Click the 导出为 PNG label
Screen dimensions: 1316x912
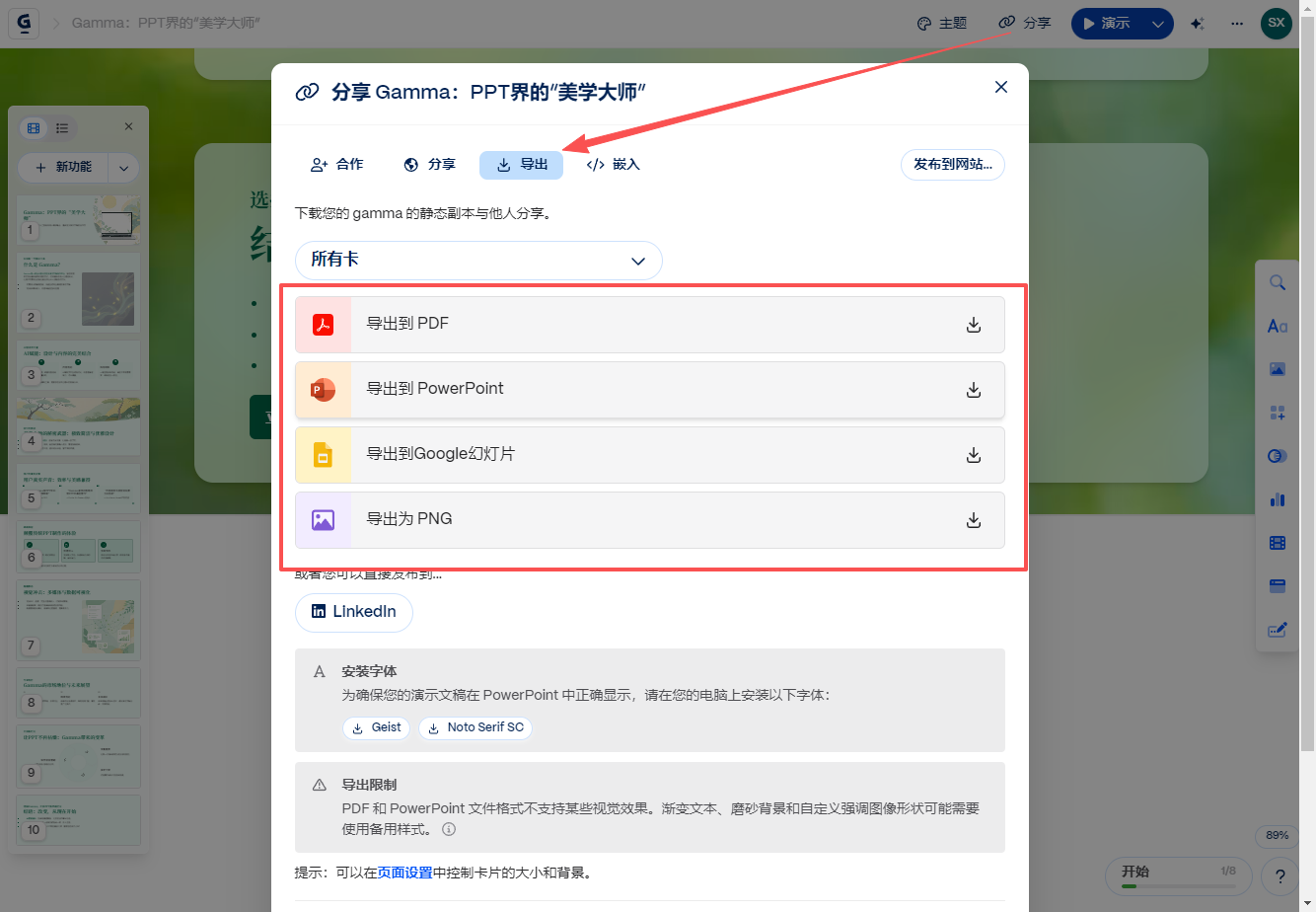[409, 519]
